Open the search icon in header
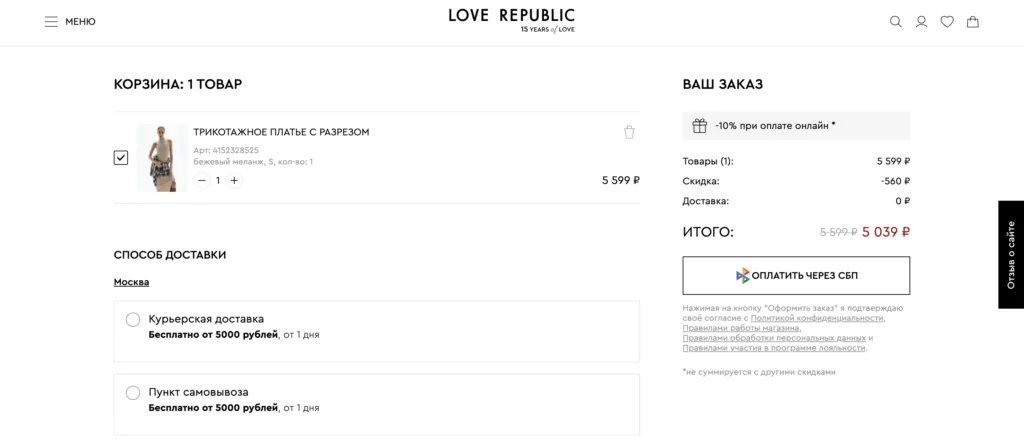This screenshot has height=444, width=1024. (x=896, y=22)
